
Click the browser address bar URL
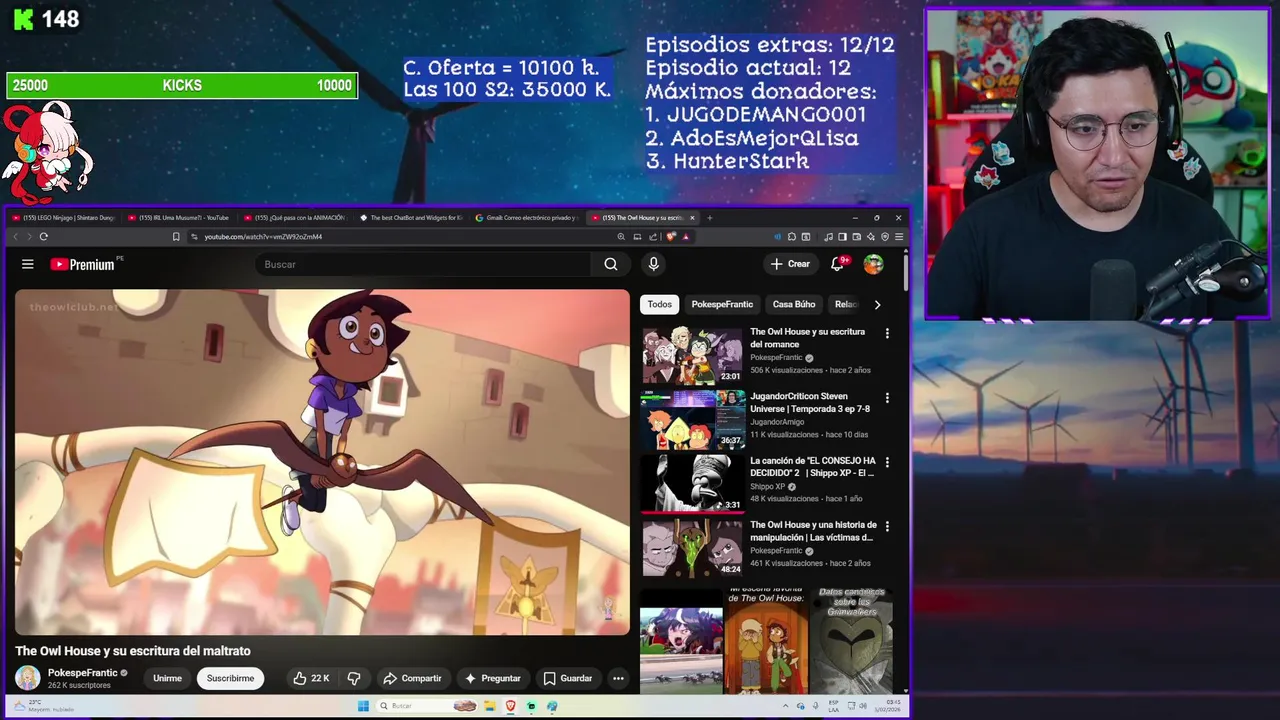[x=263, y=237]
